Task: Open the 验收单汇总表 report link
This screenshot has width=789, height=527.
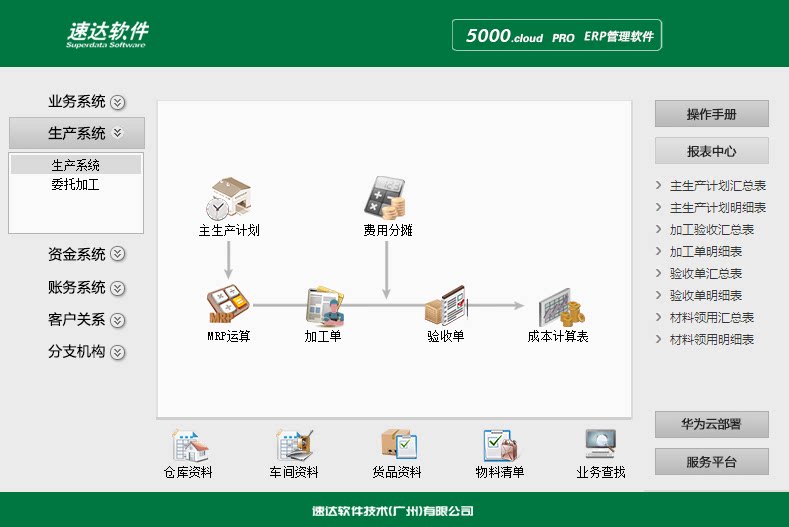Action: coord(705,273)
